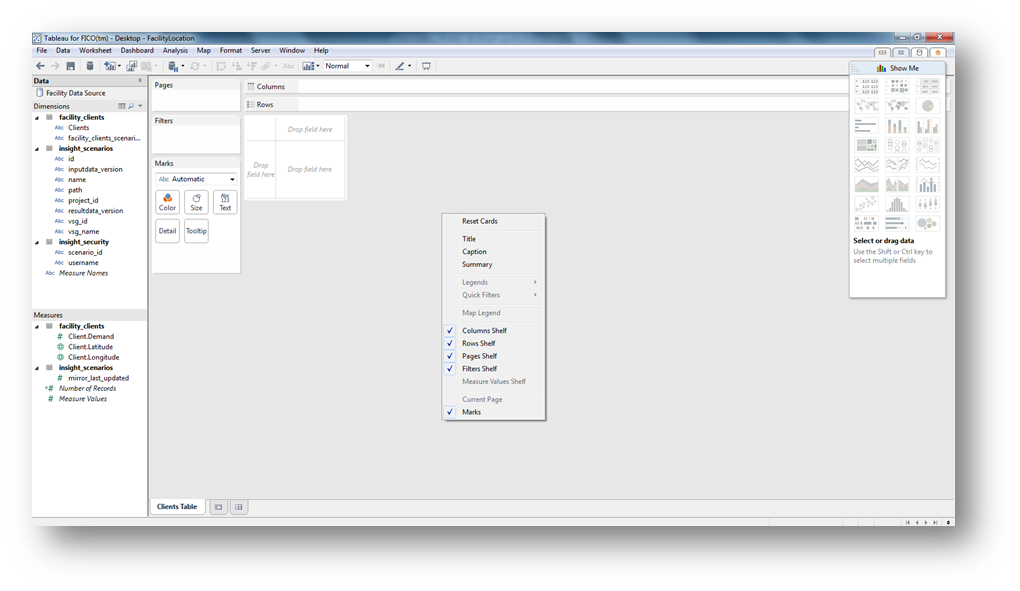Select the pie chart in Show Me
This screenshot has height=591, width=1020.
tap(927, 105)
